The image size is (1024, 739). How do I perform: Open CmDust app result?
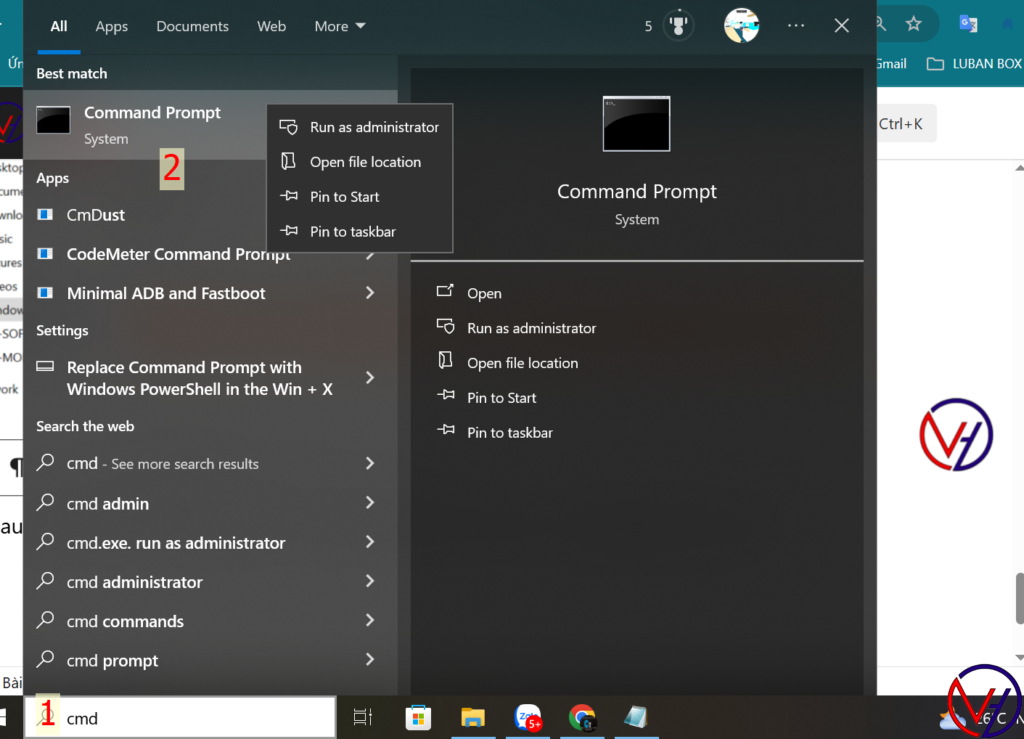[96, 215]
